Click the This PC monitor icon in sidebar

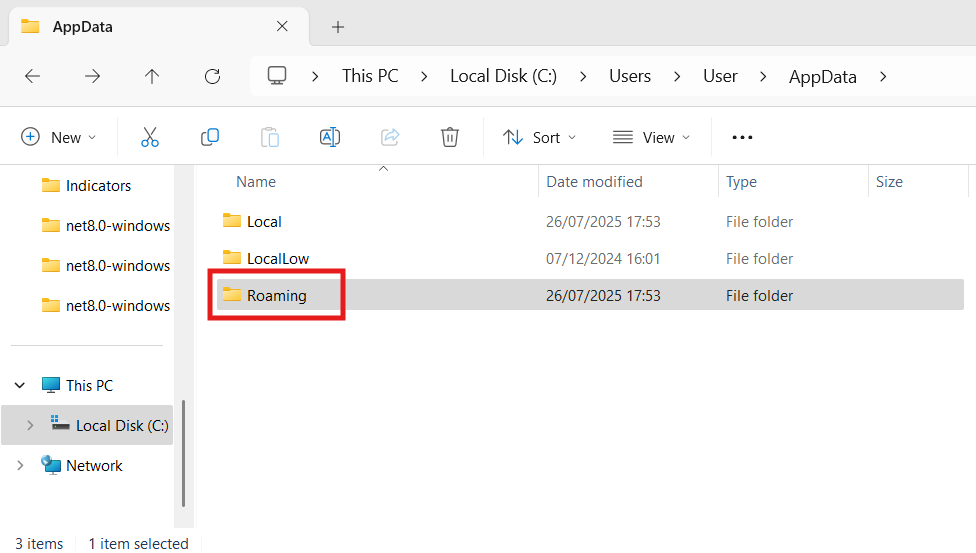pyautogui.click(x=51, y=385)
